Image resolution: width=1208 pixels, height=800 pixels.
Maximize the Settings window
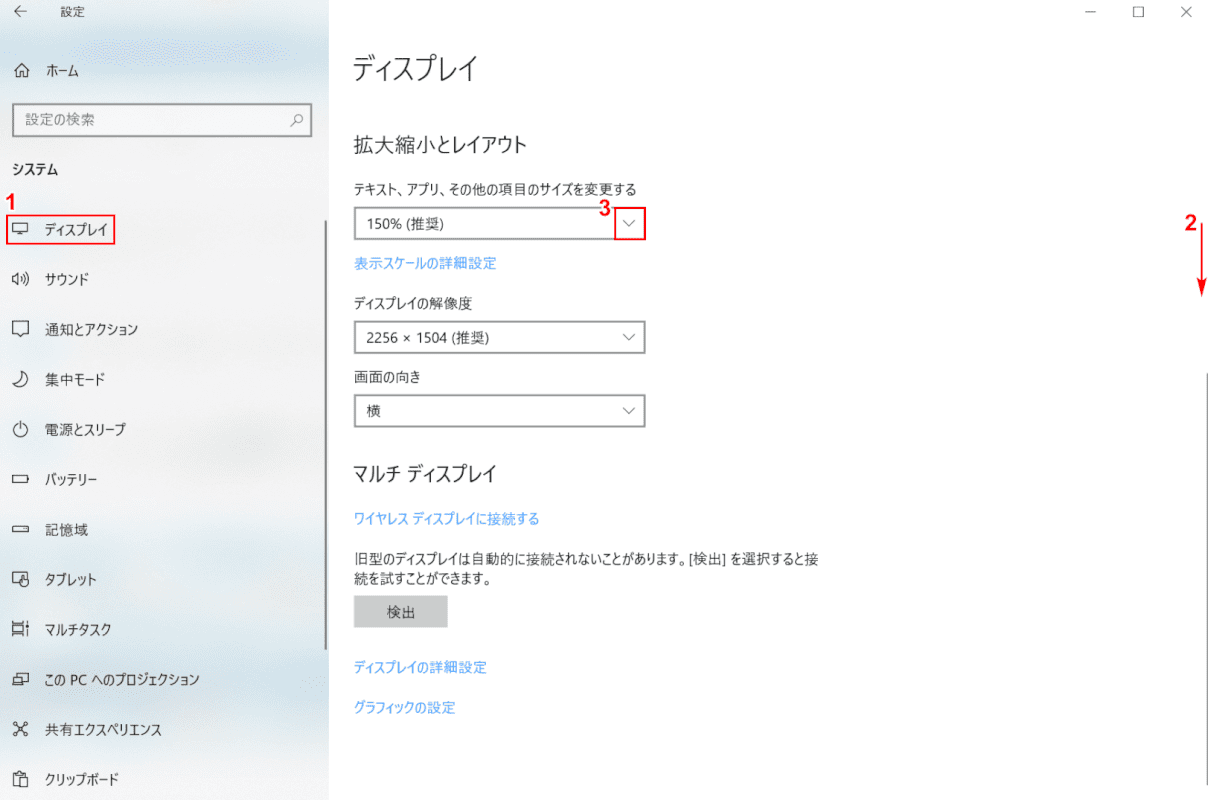click(x=1138, y=12)
